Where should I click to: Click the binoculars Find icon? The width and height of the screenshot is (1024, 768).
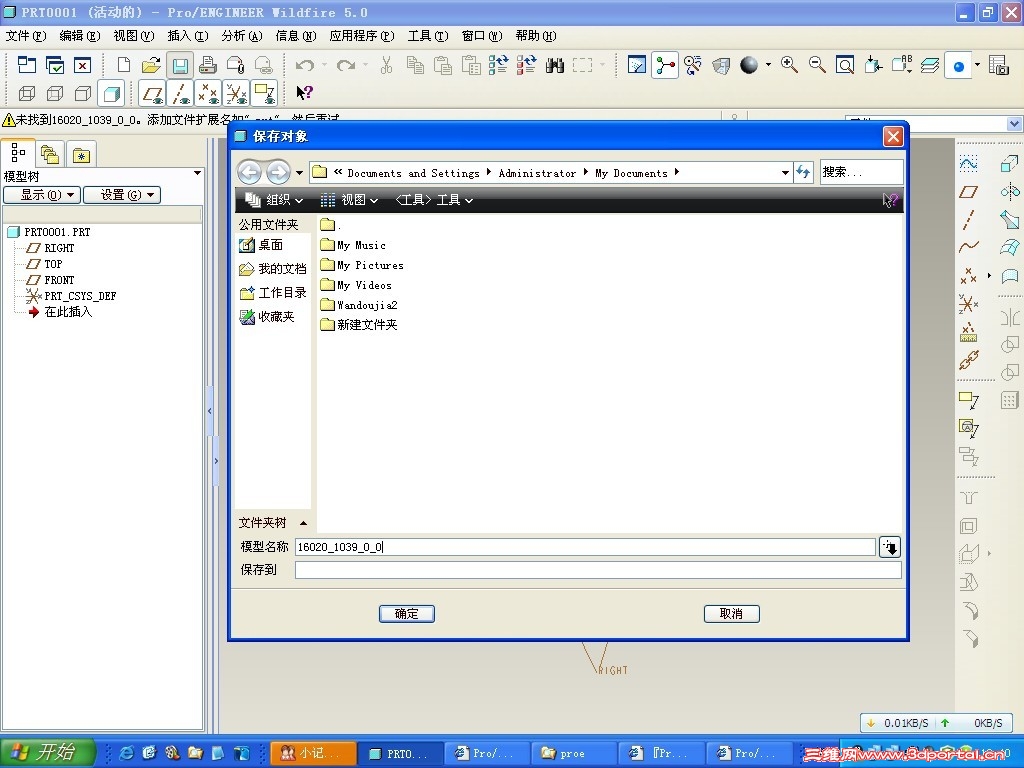pyautogui.click(x=555, y=65)
